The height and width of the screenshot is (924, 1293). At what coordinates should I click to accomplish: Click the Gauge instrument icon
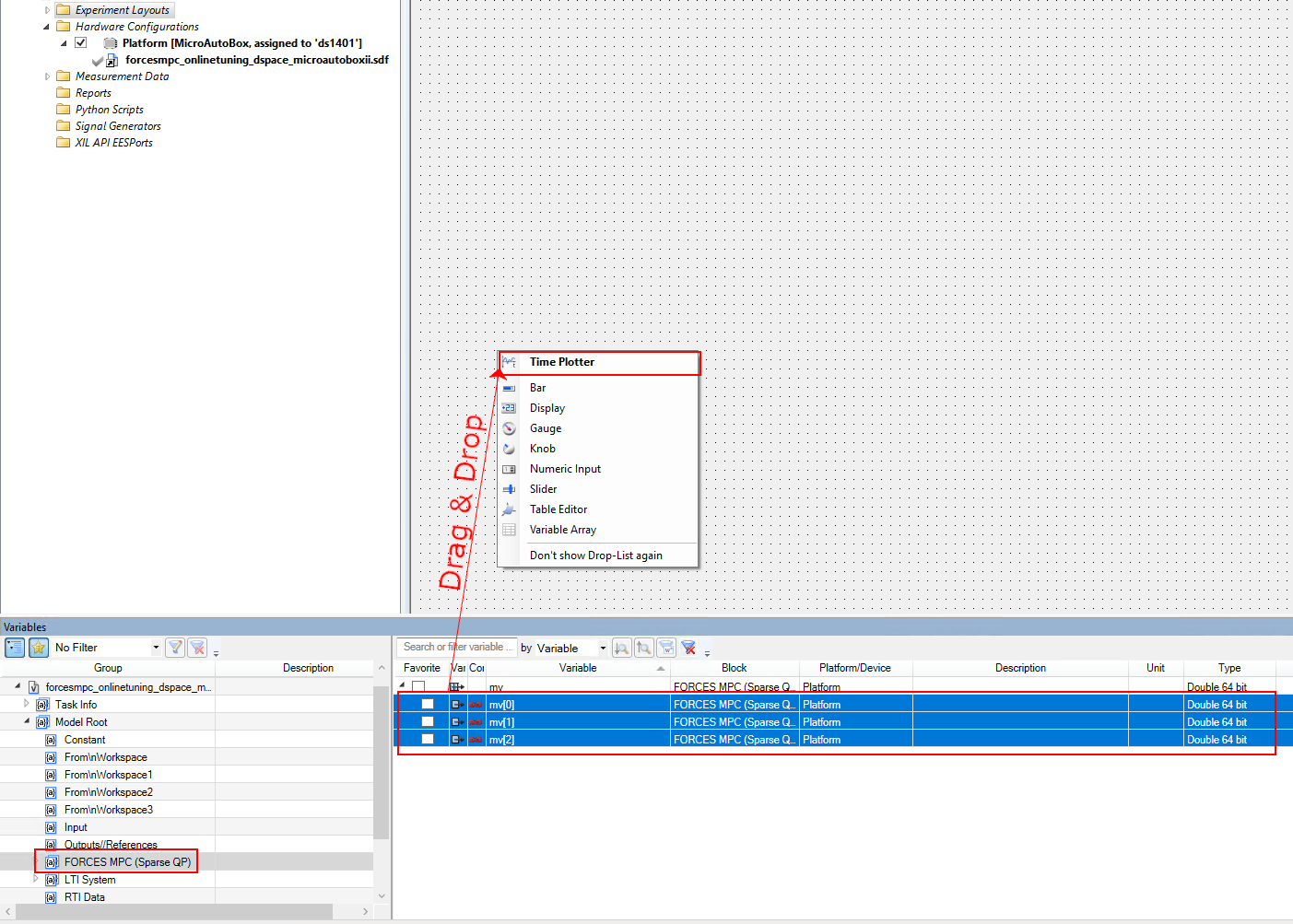click(509, 428)
